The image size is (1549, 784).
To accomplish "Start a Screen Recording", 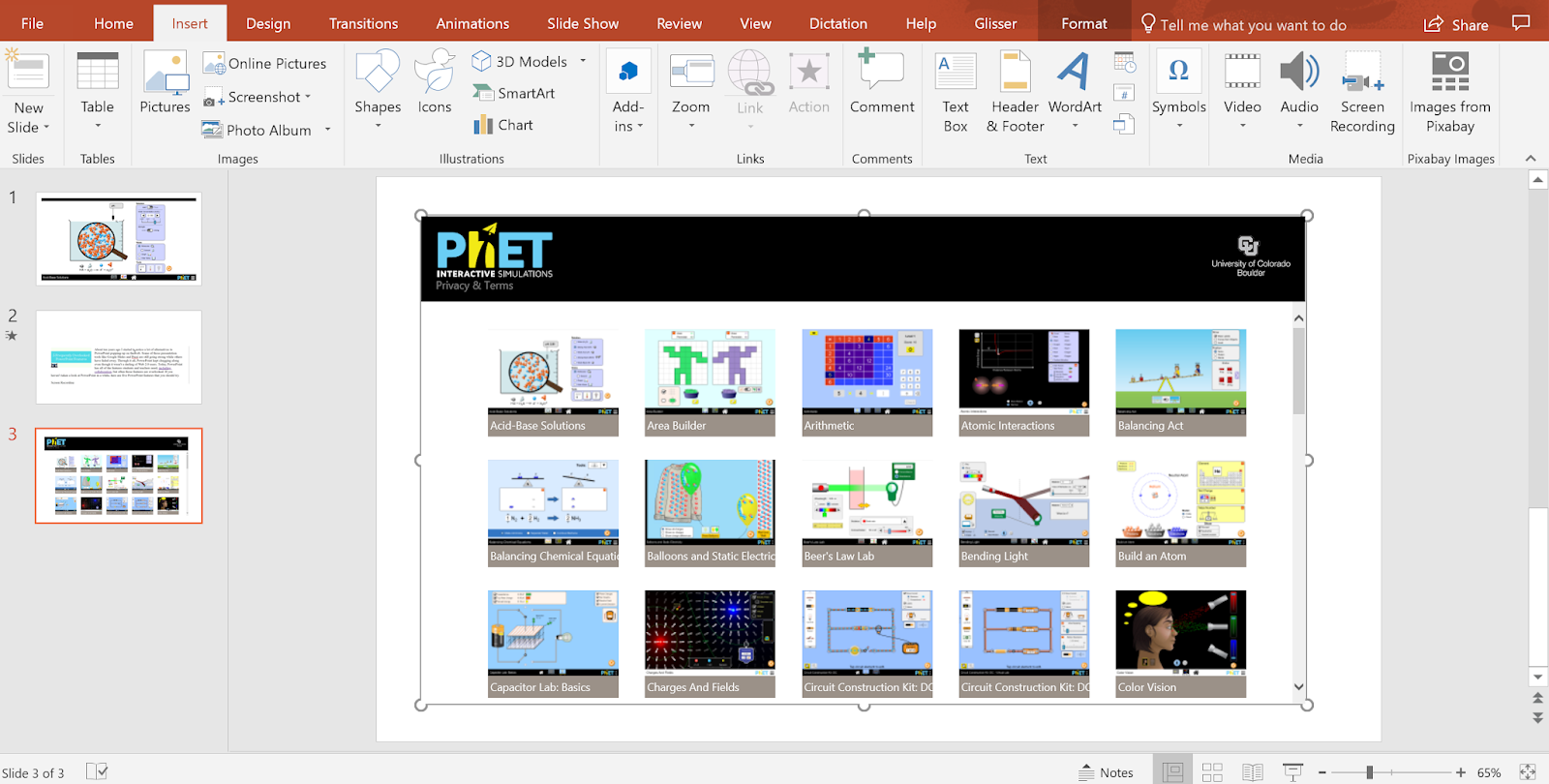I will click(1362, 92).
